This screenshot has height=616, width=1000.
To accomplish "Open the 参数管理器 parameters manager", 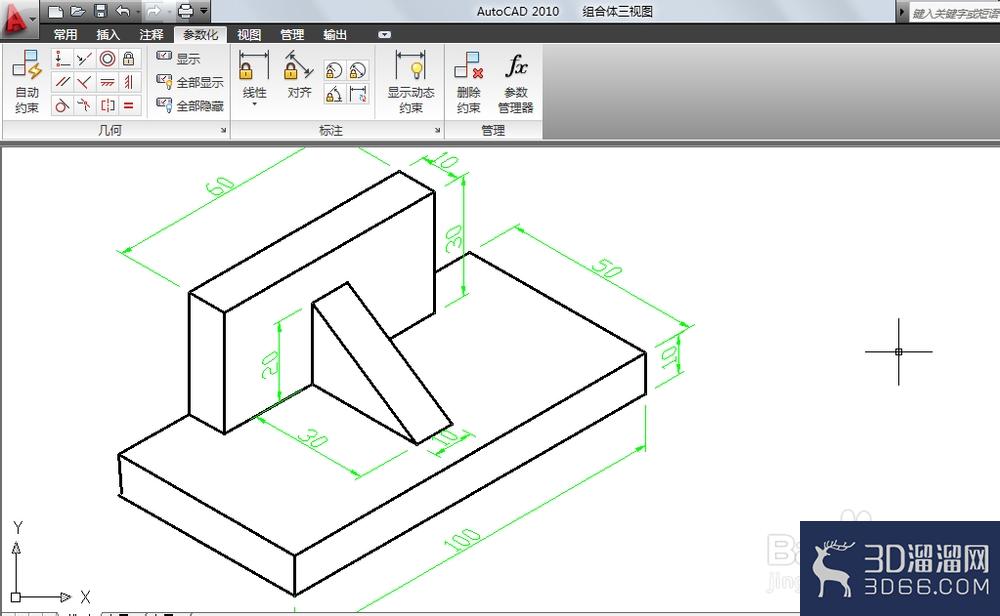I will tap(515, 82).
